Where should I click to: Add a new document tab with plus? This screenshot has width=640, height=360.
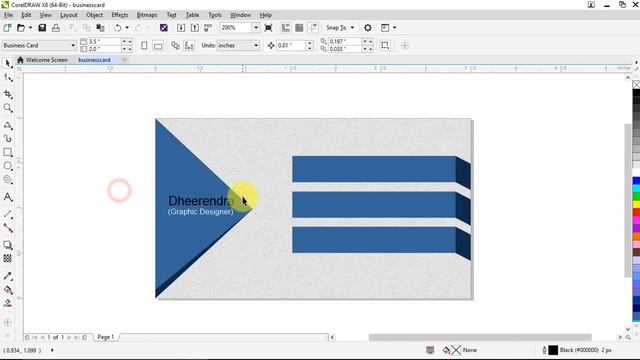coord(124,60)
